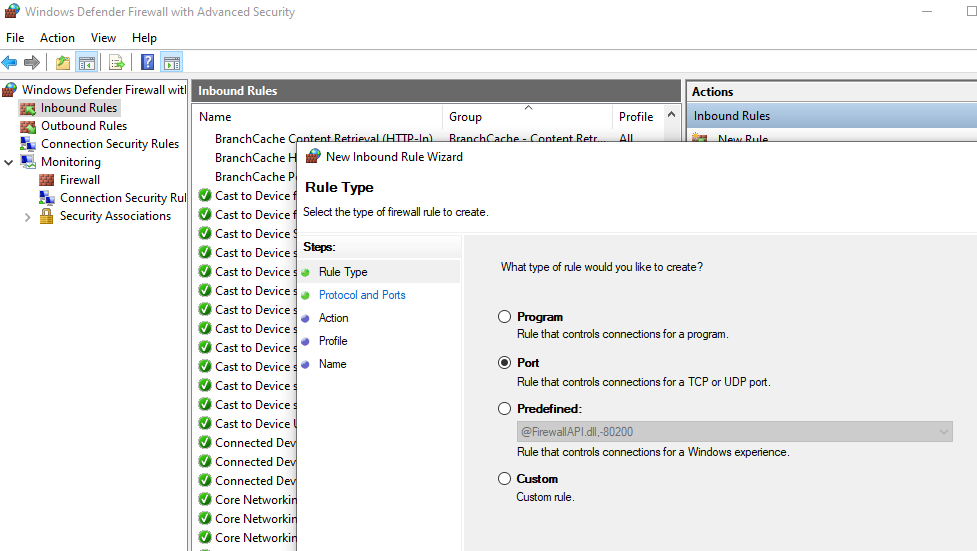Click the BranchCache H rule row
The image size is (977, 551).
click(255, 158)
